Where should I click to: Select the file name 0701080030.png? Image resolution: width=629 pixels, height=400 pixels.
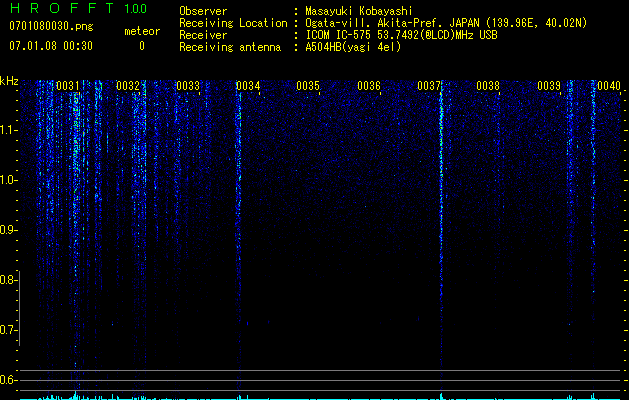pyautogui.click(x=51, y=26)
